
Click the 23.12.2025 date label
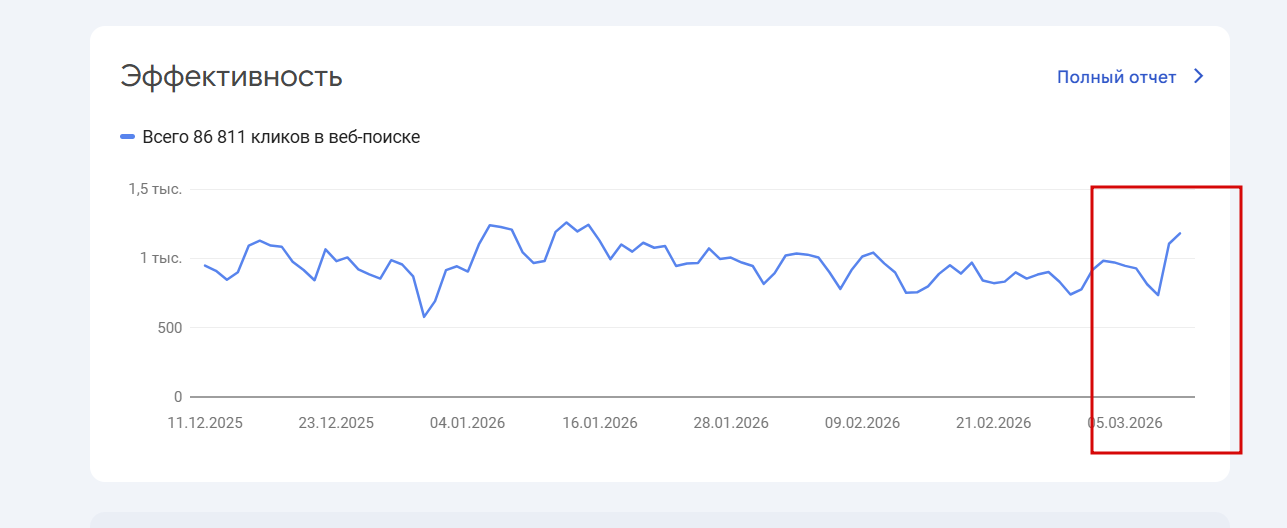336,423
